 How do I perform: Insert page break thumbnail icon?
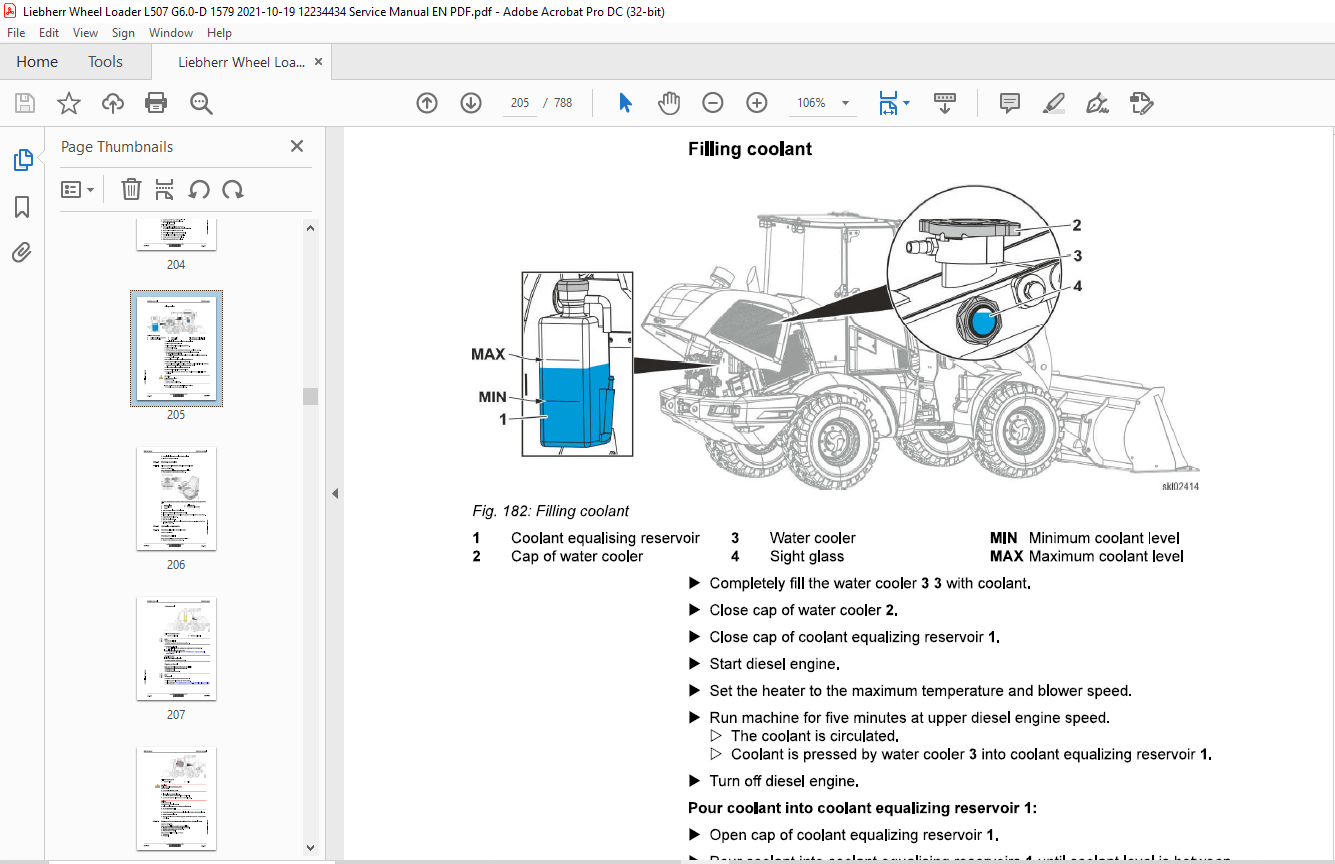click(165, 190)
